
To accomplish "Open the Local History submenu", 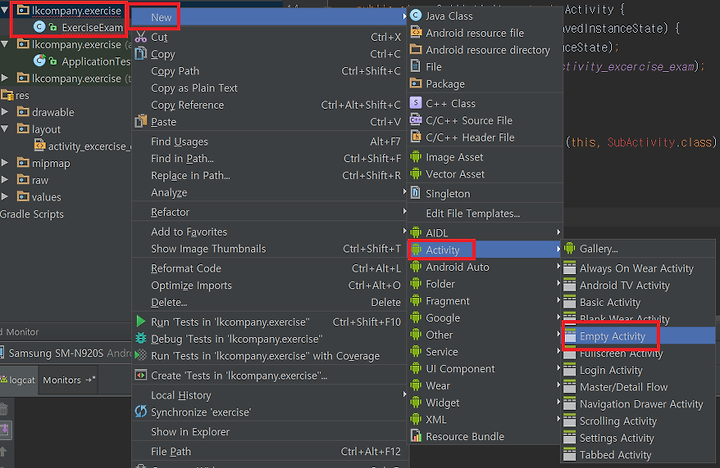I will point(270,395).
